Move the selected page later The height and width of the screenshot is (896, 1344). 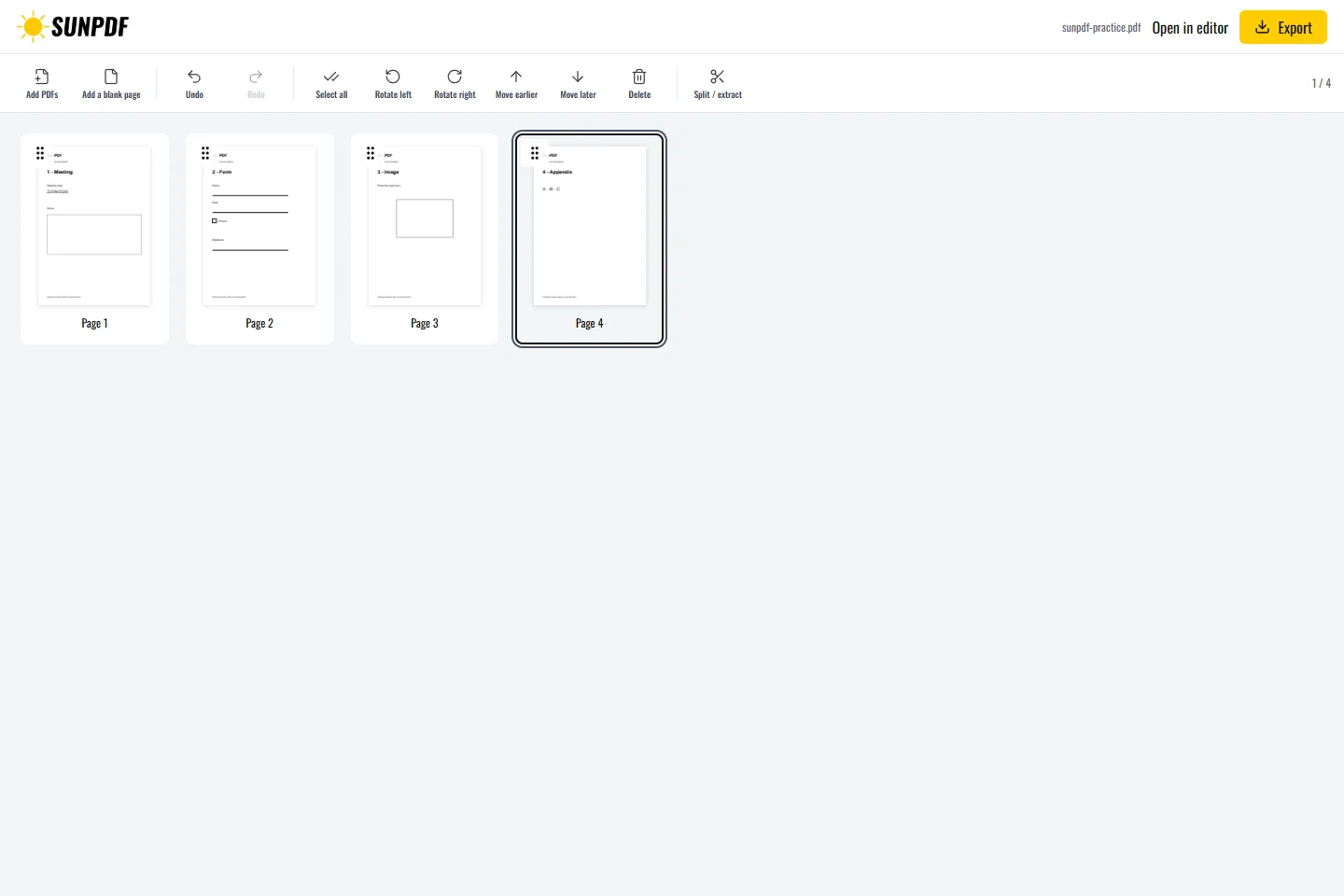578,83
